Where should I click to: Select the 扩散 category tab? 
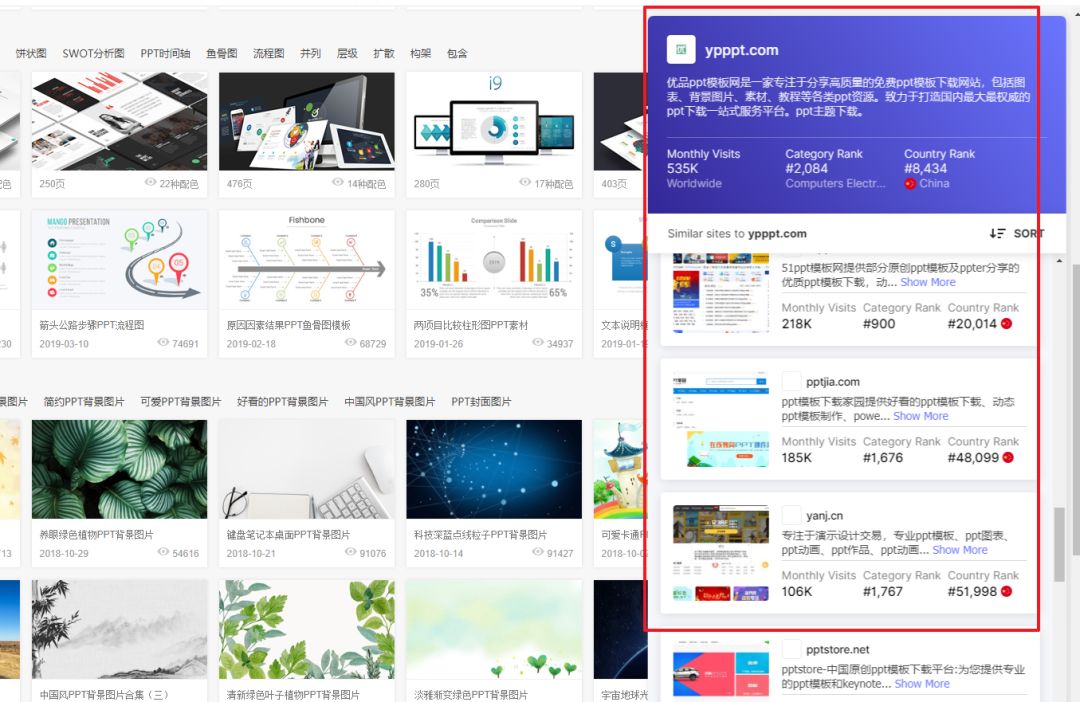(x=384, y=53)
